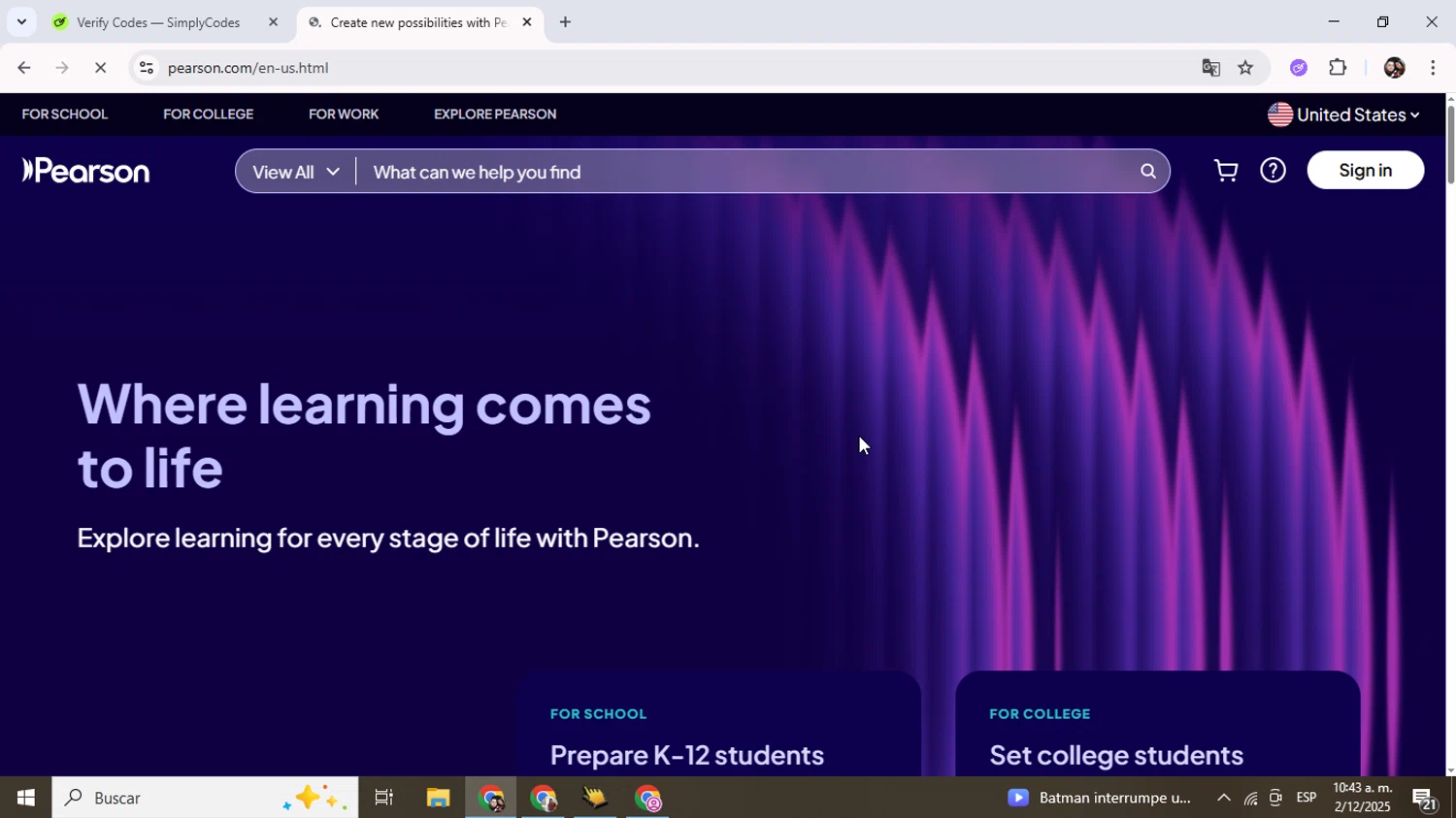The width and height of the screenshot is (1456, 818).
Task: Expand the View All category dropdown
Action: [296, 172]
